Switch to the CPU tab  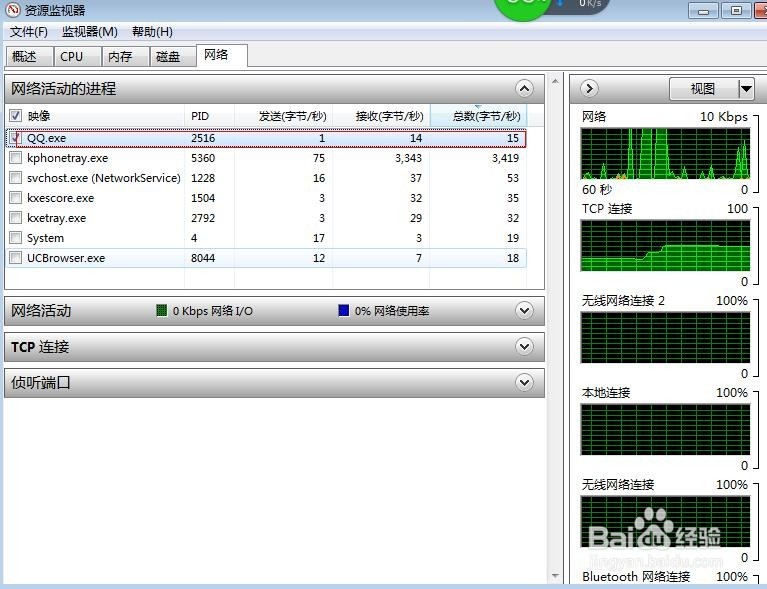[77, 56]
